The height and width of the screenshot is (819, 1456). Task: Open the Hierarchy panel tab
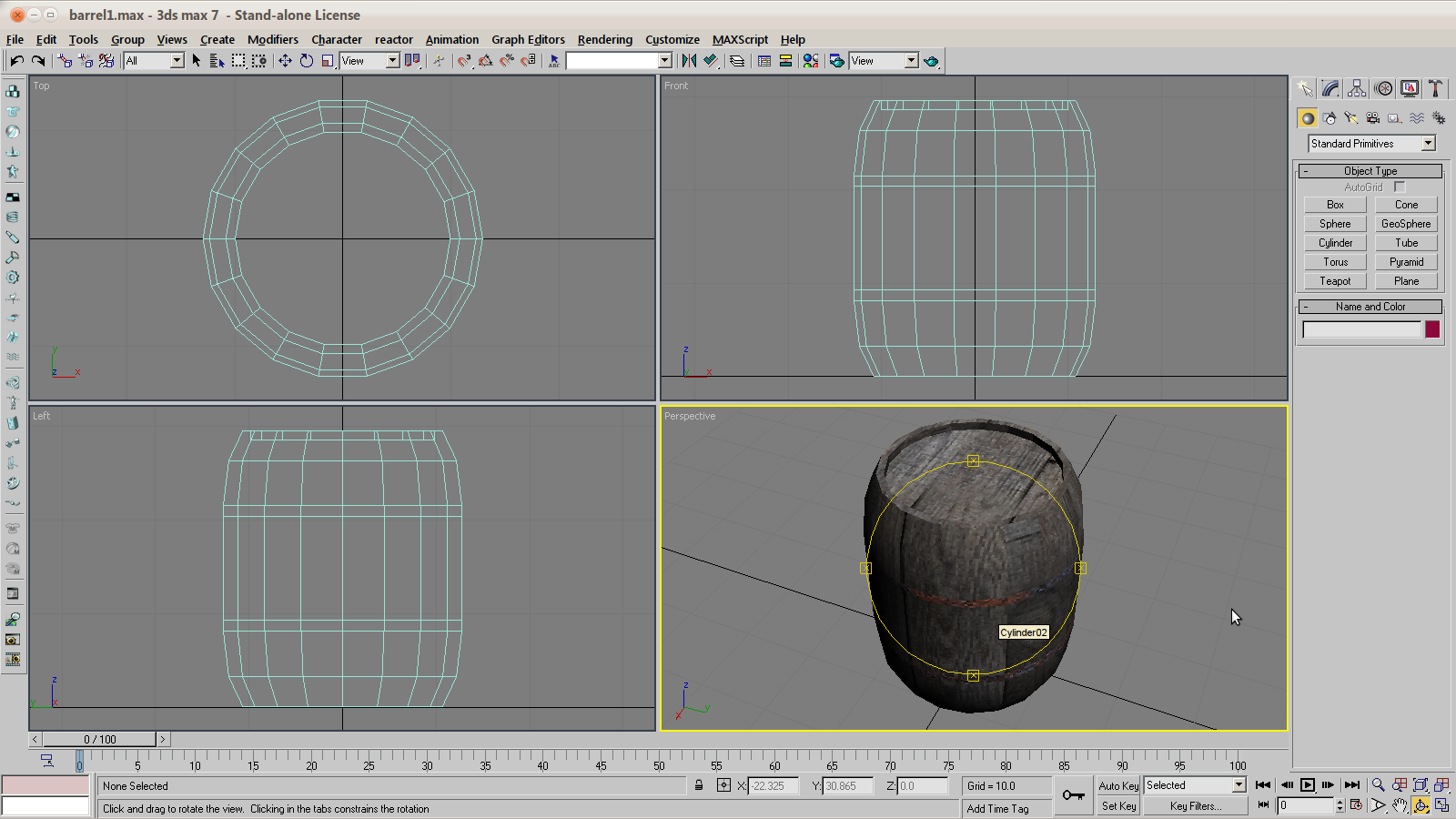pyautogui.click(x=1357, y=88)
